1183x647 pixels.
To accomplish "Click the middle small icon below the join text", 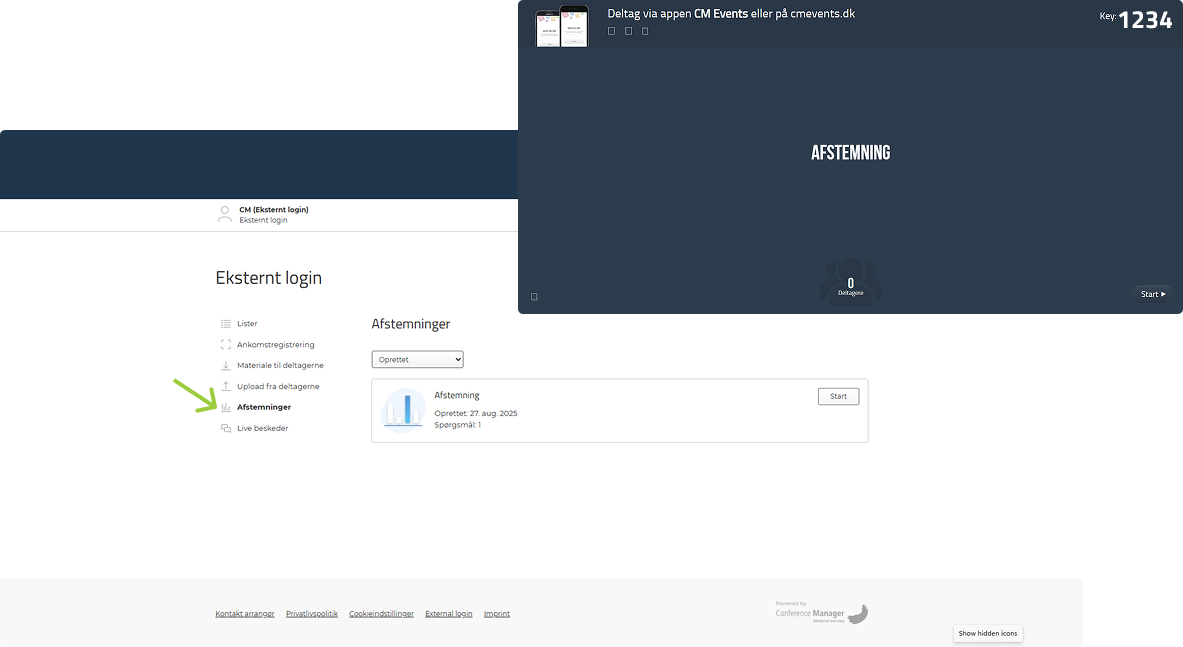I will click(628, 31).
